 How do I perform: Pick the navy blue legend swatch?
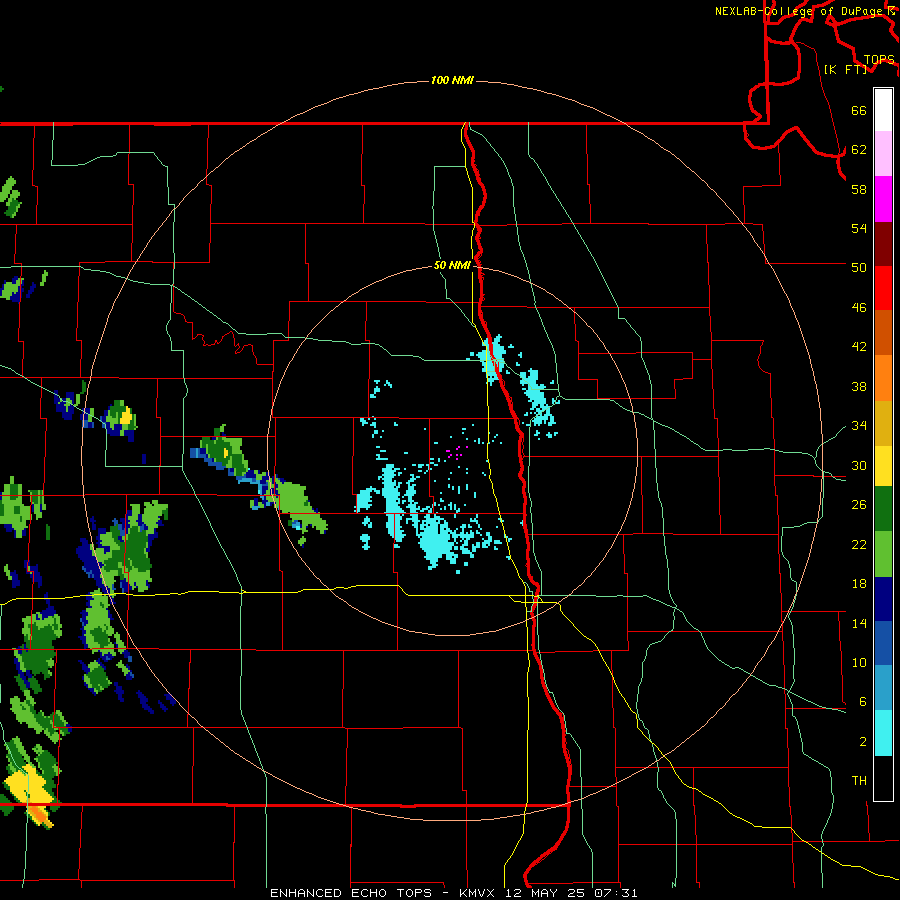(883, 599)
